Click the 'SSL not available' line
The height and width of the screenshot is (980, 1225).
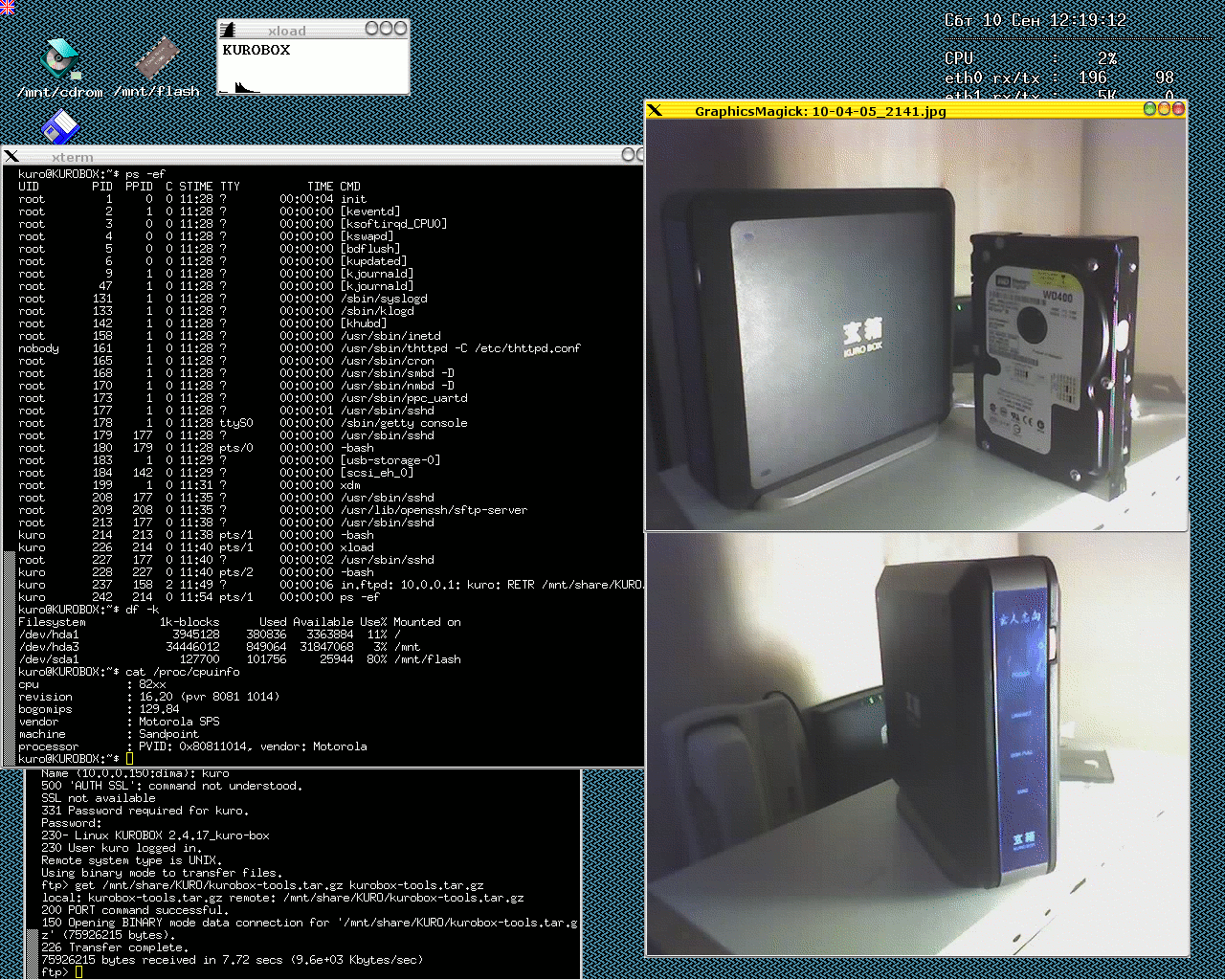[x=98, y=798]
